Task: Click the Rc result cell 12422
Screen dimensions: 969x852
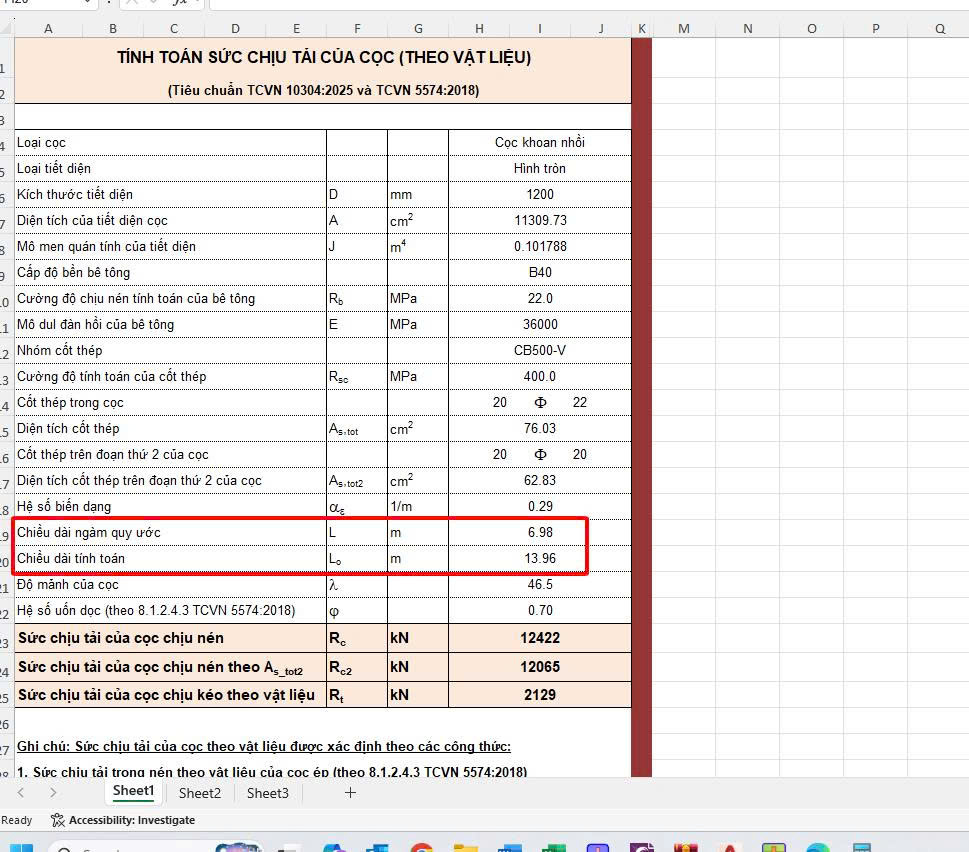Action: 539,638
